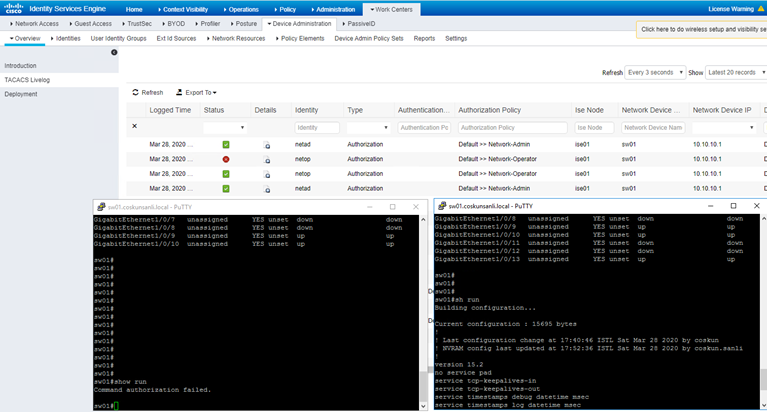Click the red failed status icon
767x412 pixels.
pos(226,159)
